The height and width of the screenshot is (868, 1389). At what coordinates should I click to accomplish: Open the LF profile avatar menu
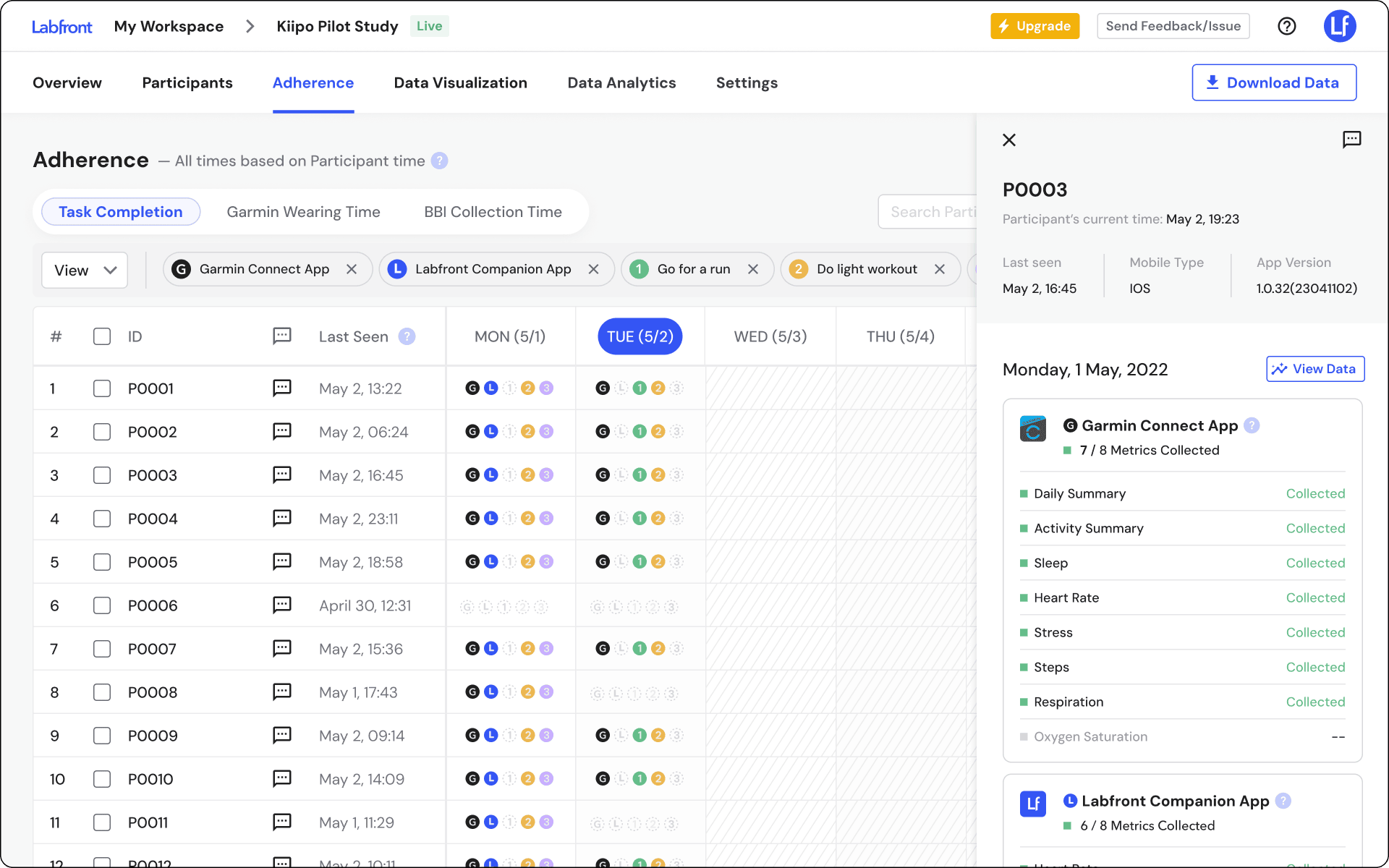coord(1340,26)
